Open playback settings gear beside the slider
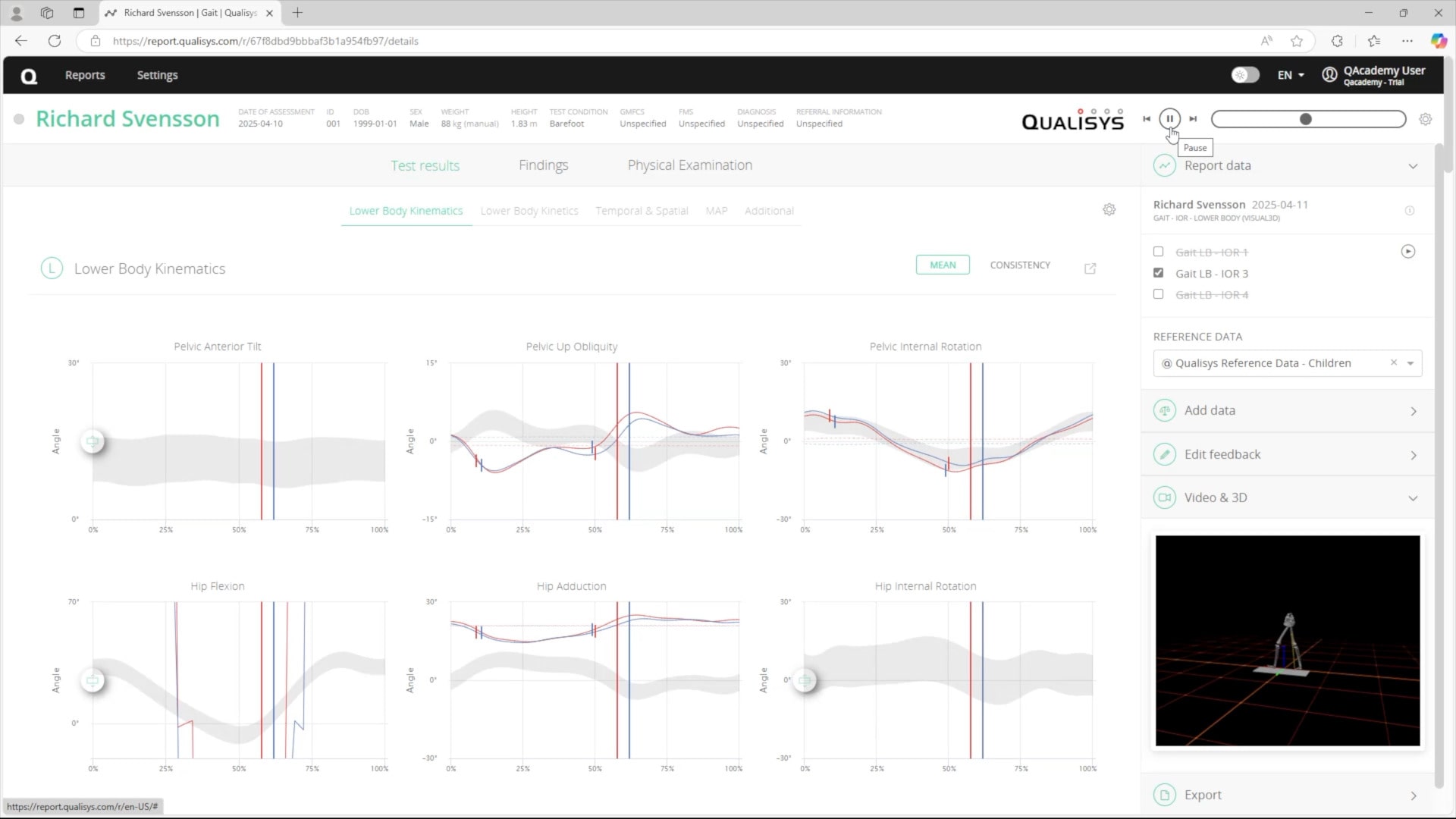1456x819 pixels. pyautogui.click(x=1426, y=119)
